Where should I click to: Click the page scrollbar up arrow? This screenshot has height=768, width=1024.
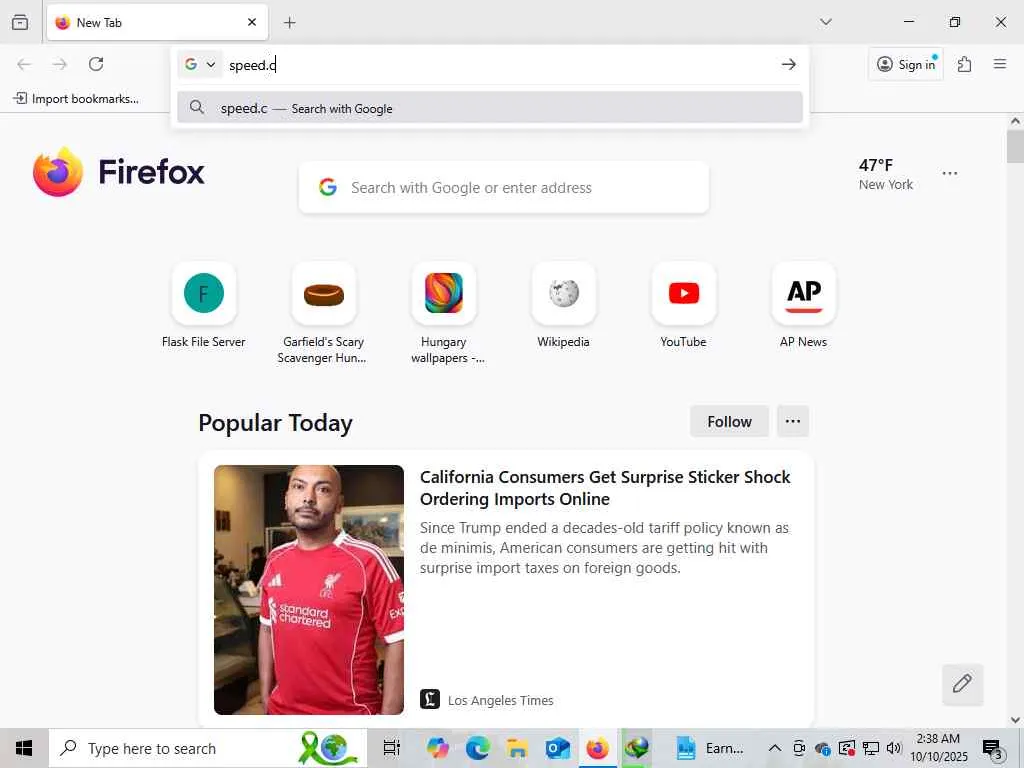click(x=1016, y=121)
